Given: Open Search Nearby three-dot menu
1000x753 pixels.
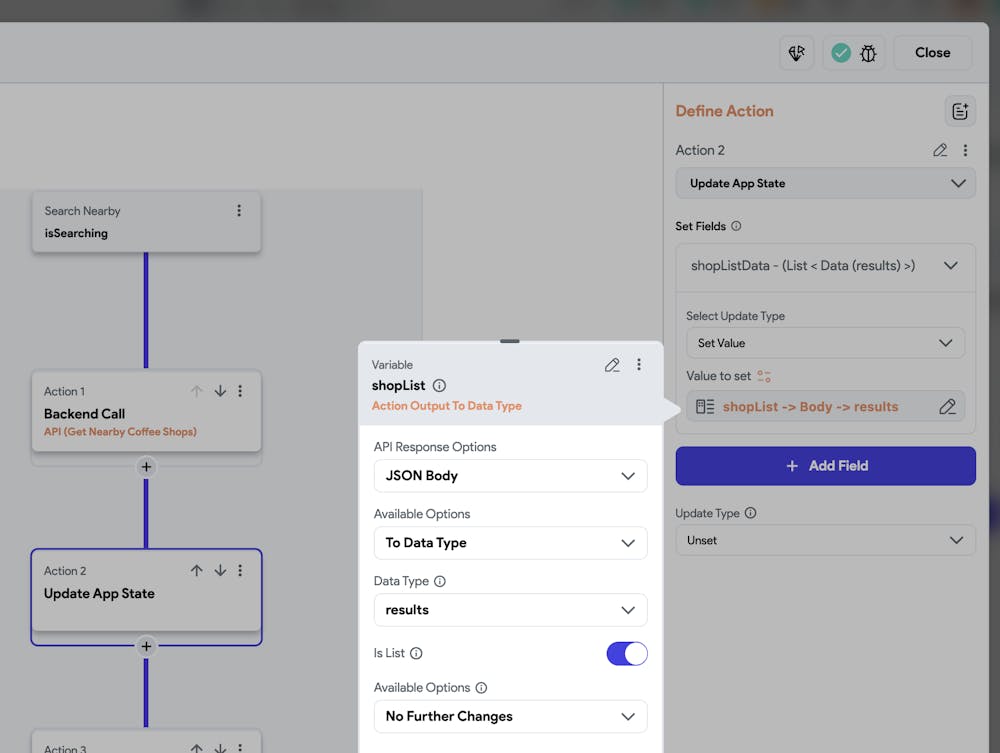Looking at the screenshot, I should coord(239,211).
